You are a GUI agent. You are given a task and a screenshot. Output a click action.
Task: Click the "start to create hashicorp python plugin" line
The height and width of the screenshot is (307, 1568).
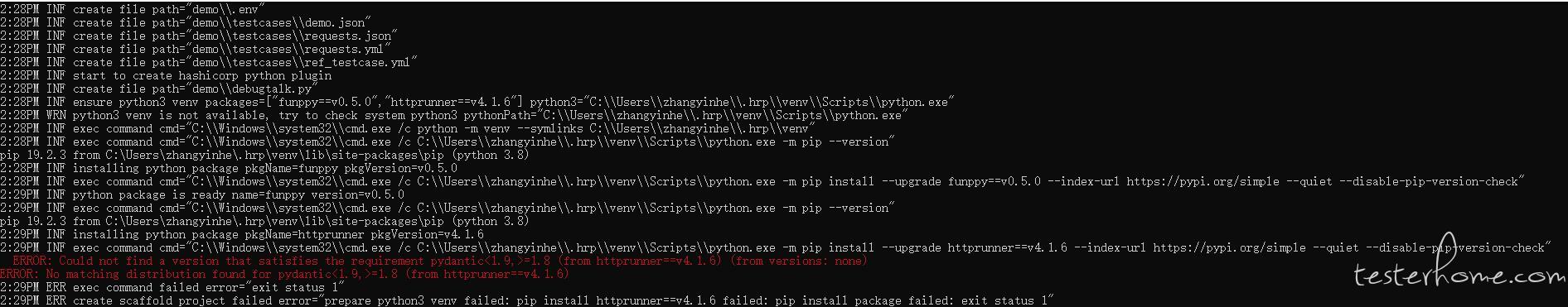tap(166, 75)
